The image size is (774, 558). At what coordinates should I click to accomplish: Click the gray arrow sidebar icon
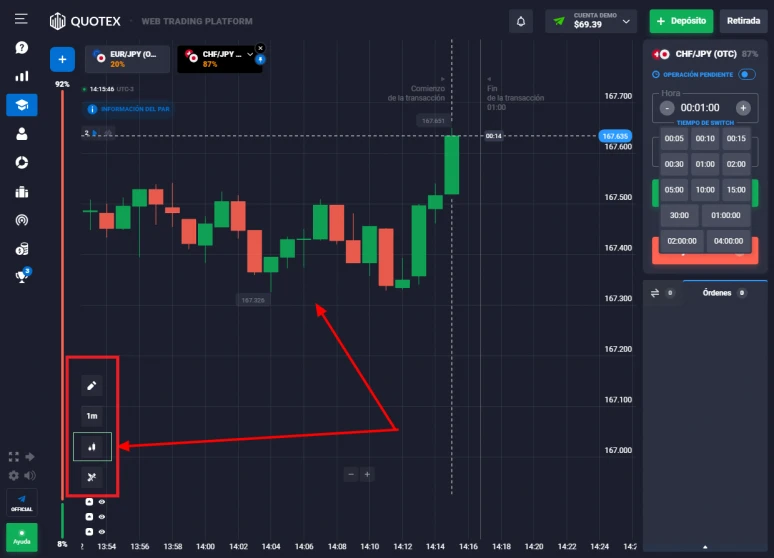point(30,457)
